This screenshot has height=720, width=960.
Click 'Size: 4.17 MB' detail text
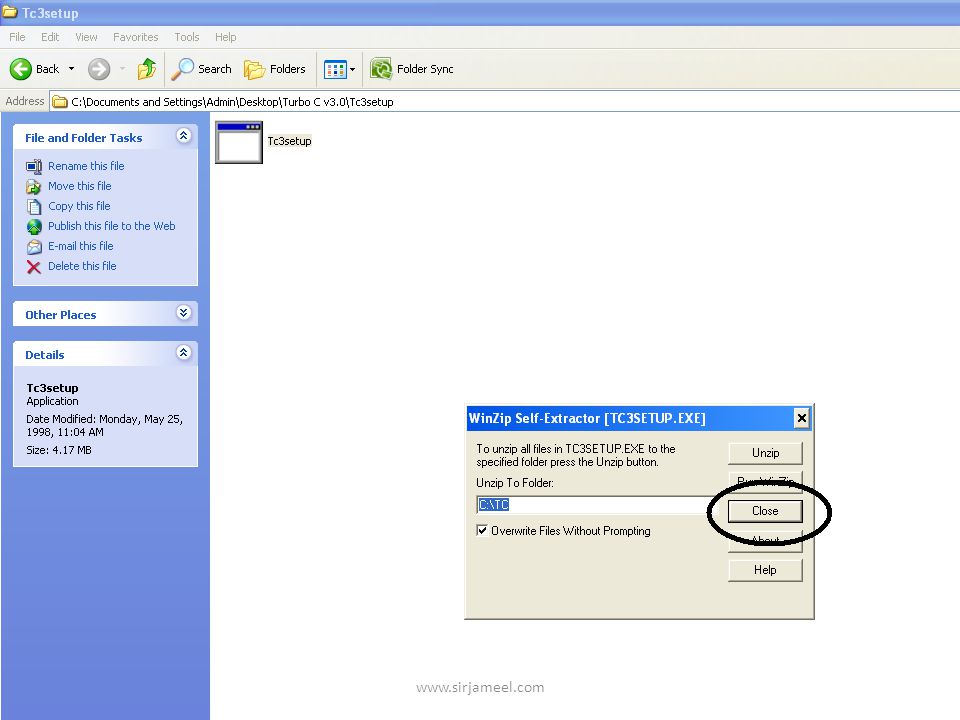59,450
